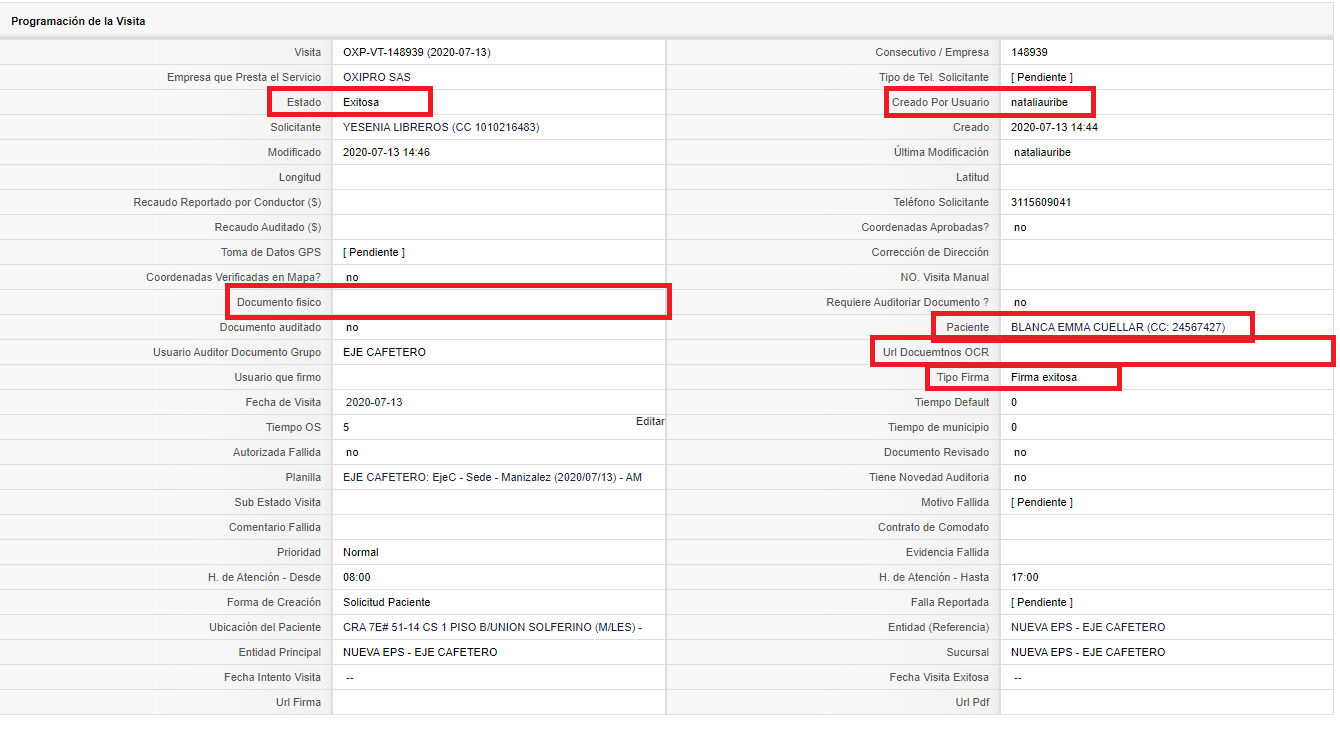Select Pendiente value of Toma de Datos GPS
This screenshot has height=741, width=1340.
coord(374,252)
